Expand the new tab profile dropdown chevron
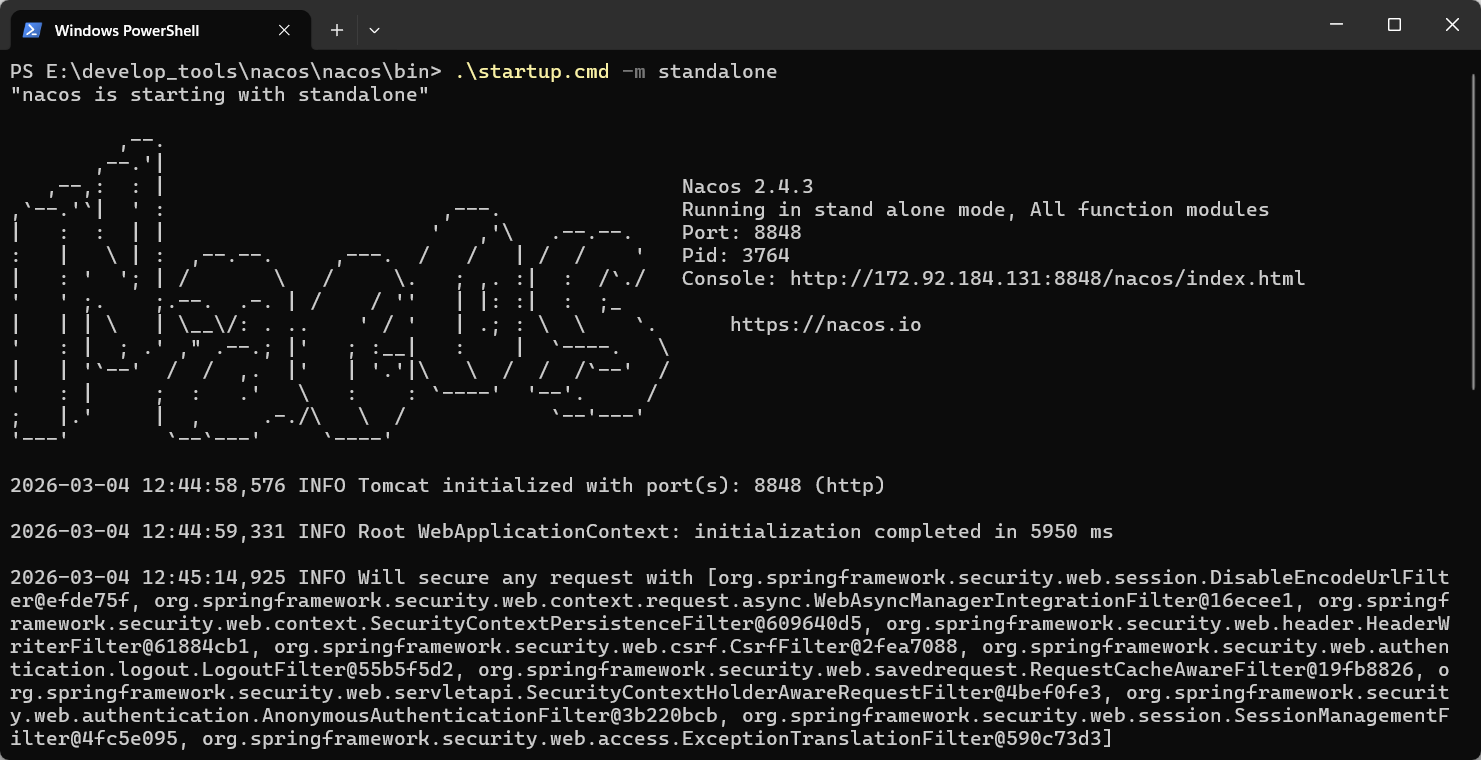The width and height of the screenshot is (1481, 760). (374, 30)
